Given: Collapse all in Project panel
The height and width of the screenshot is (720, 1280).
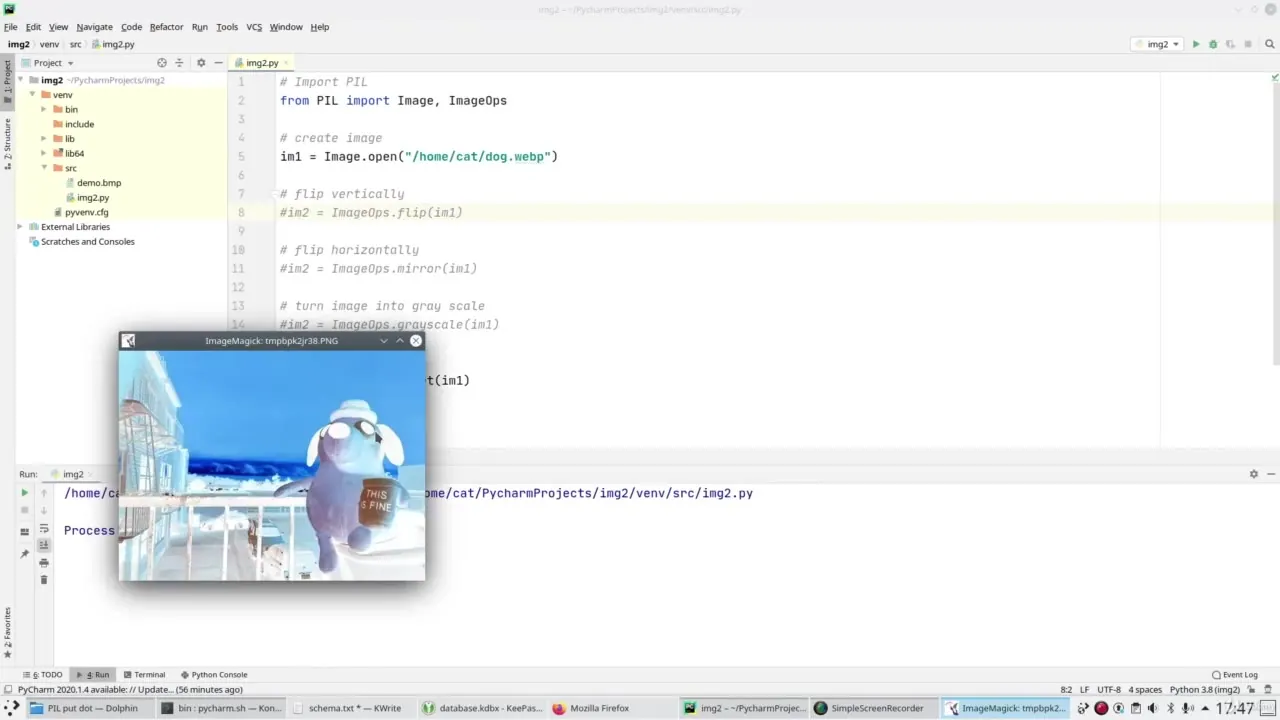Looking at the screenshot, I should pos(180,63).
